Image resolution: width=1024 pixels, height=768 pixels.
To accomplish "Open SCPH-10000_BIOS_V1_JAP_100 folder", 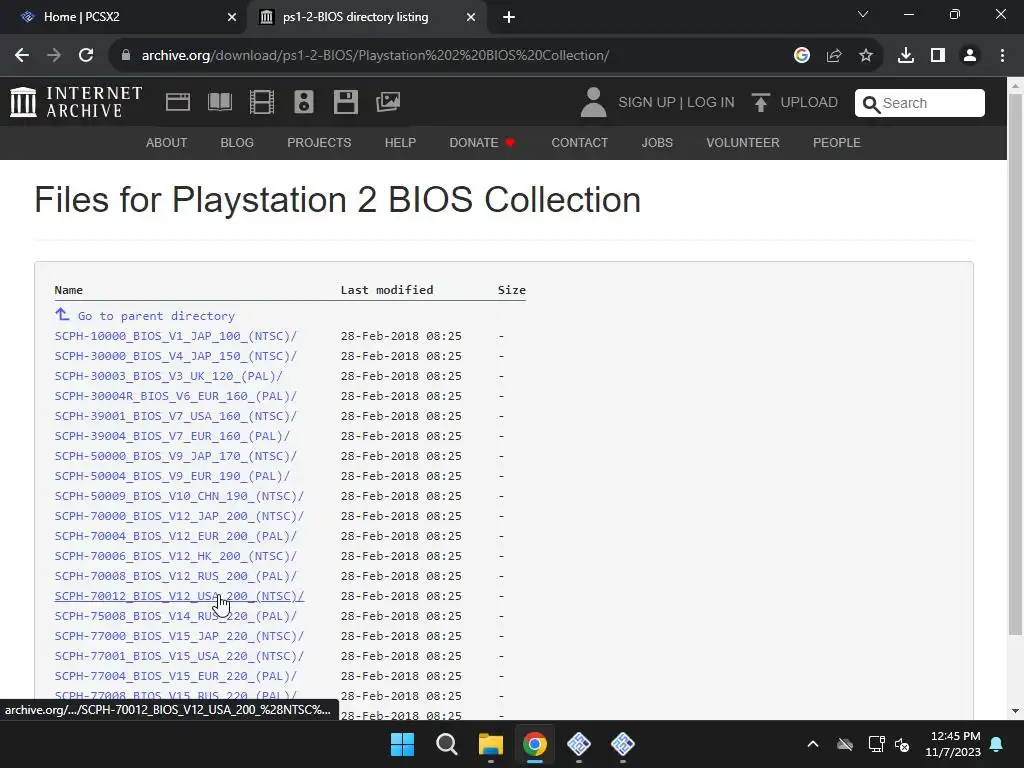I will (x=176, y=336).
